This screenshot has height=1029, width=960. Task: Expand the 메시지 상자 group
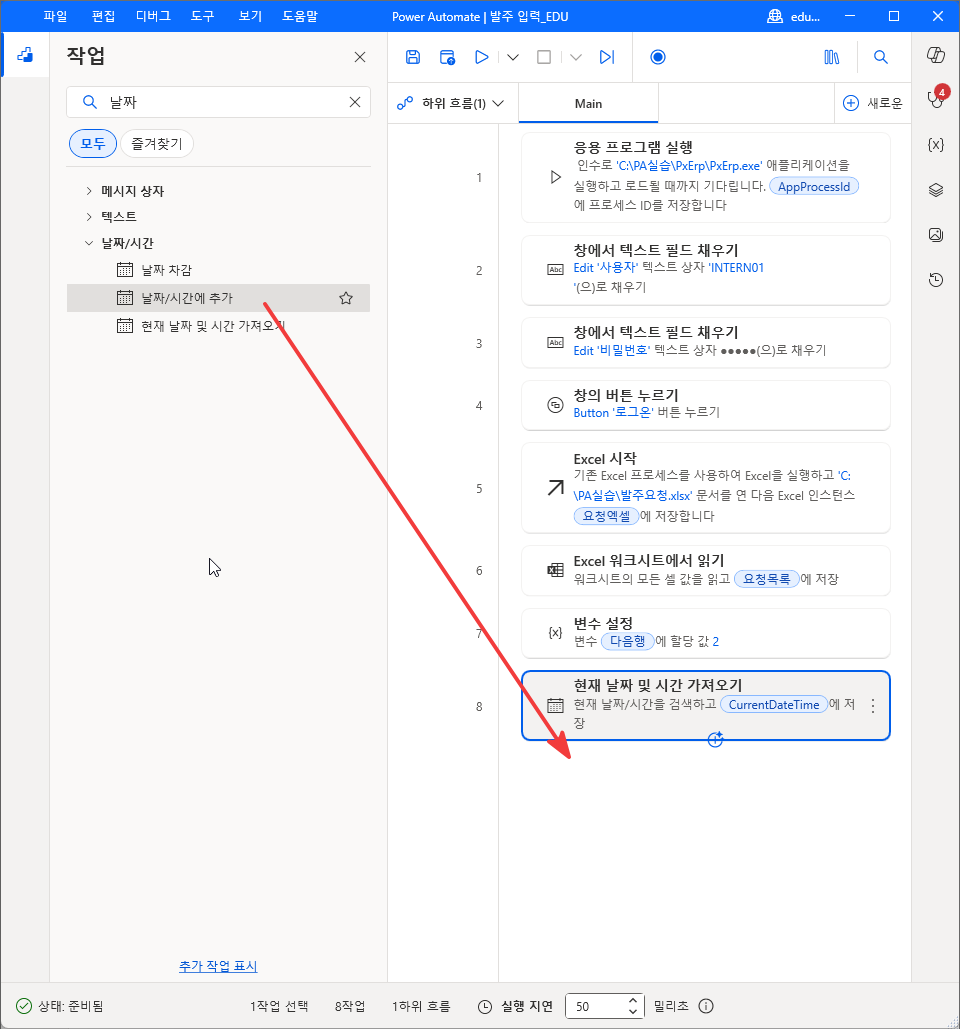point(89,191)
